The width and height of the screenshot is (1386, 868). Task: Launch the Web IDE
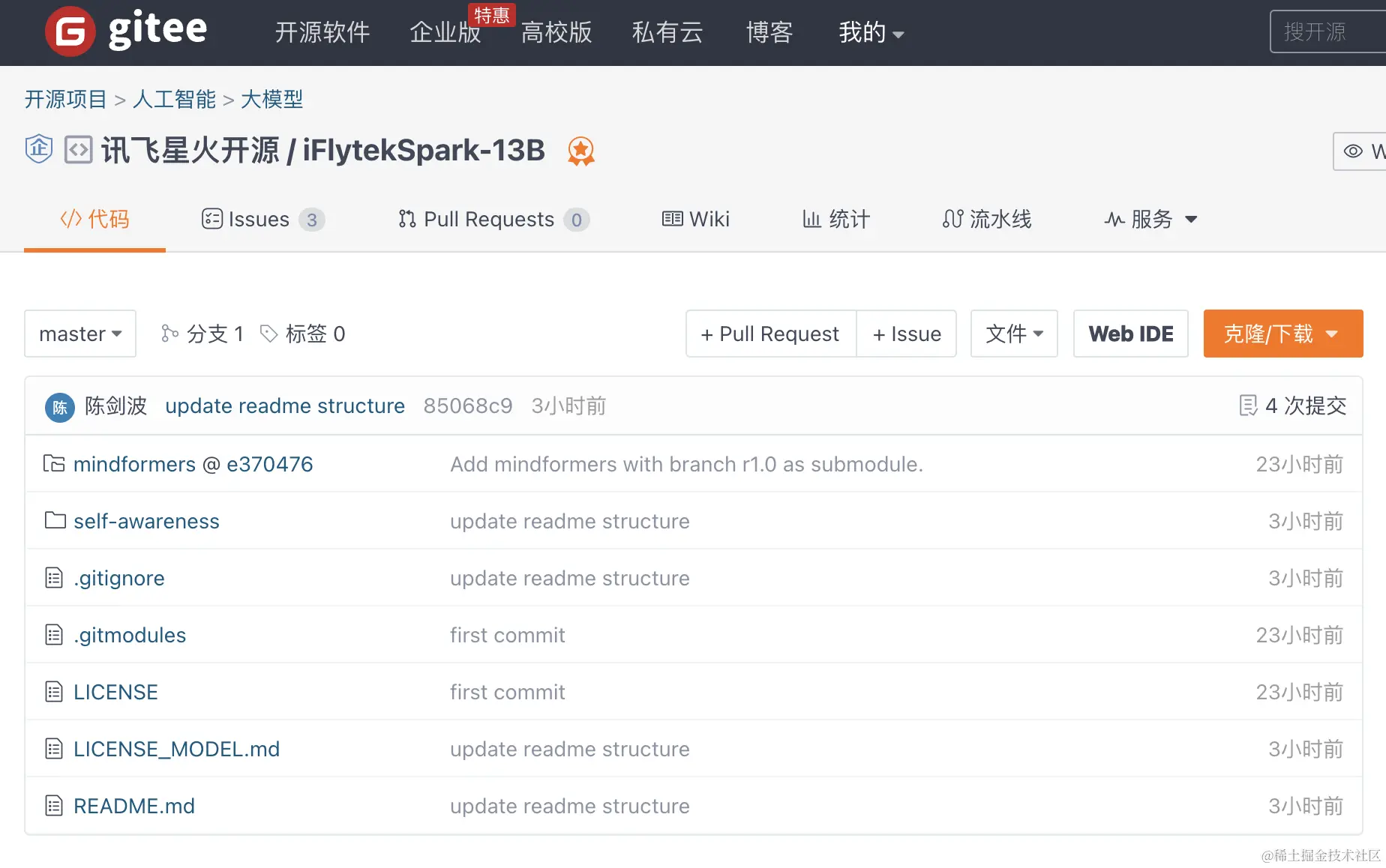1131,334
